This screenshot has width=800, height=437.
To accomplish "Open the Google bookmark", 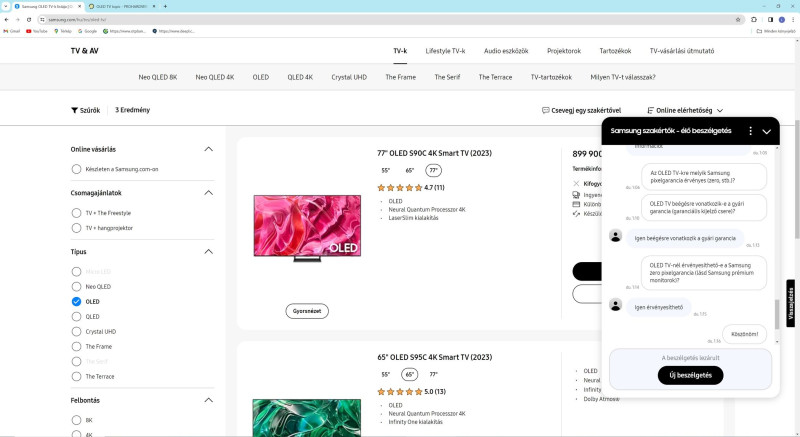I will click(x=87, y=31).
